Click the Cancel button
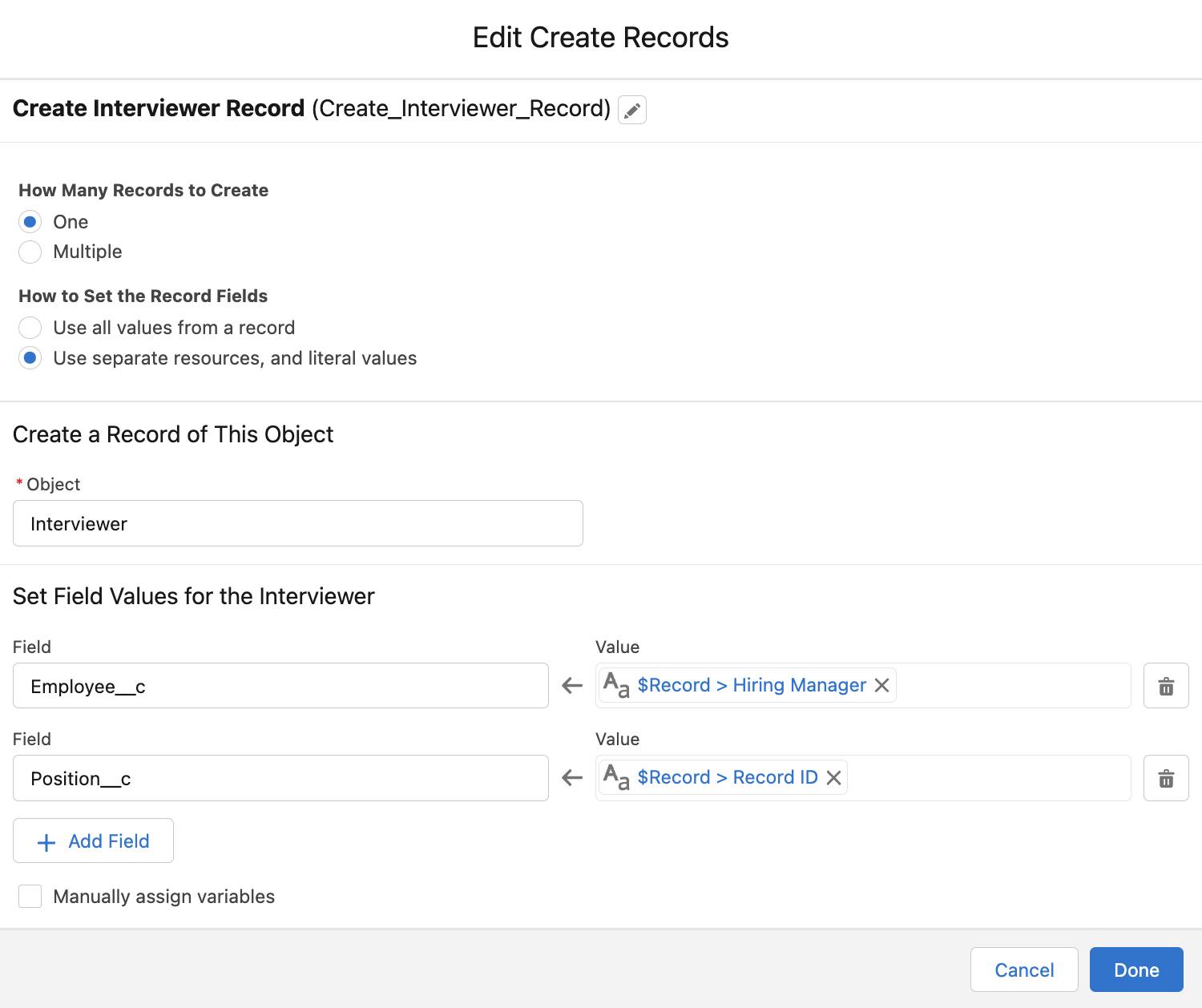The height and width of the screenshot is (1008, 1202). click(1024, 970)
